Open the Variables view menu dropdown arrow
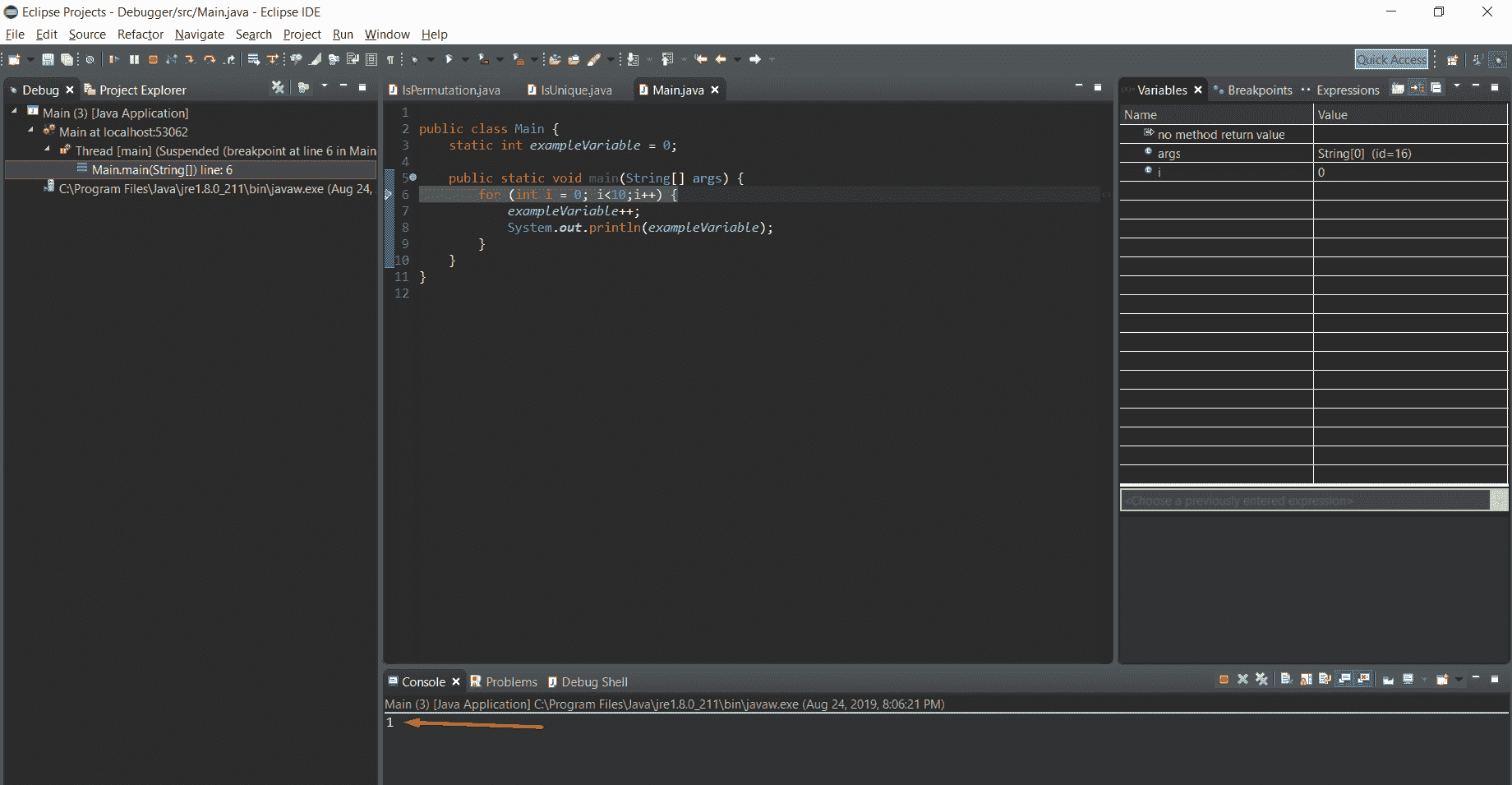1512x785 pixels. (x=1457, y=86)
